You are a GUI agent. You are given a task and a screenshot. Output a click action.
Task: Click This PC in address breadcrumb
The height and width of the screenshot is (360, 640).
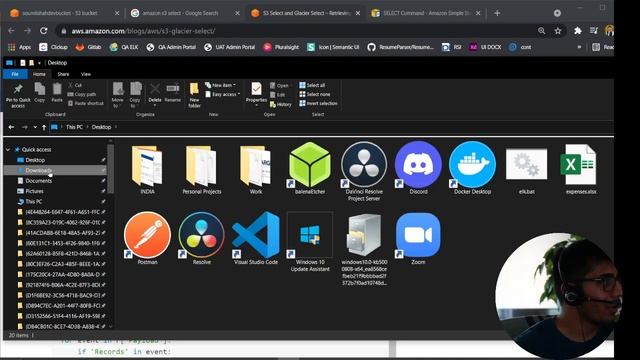[x=74, y=127]
